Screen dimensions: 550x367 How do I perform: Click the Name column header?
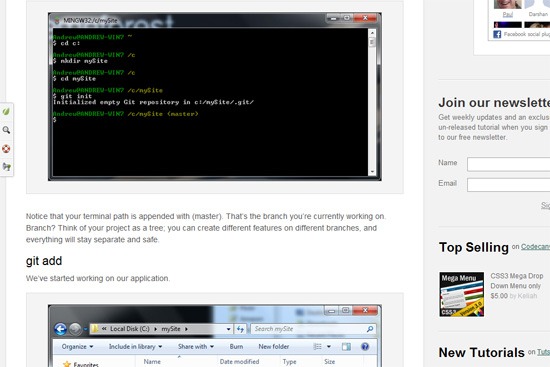click(x=152, y=361)
